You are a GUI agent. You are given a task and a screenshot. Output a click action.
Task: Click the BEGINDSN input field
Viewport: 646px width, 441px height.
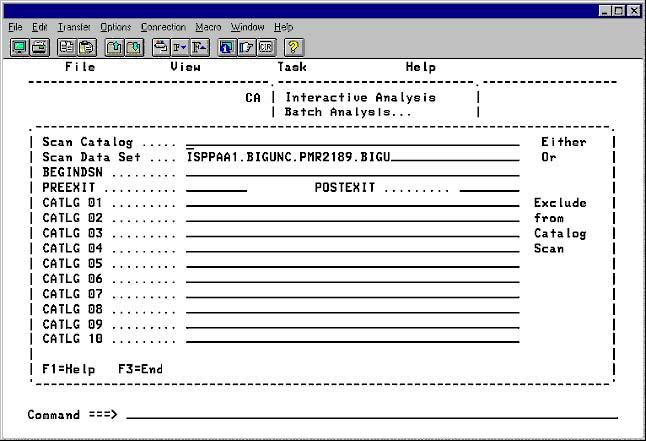click(x=353, y=172)
